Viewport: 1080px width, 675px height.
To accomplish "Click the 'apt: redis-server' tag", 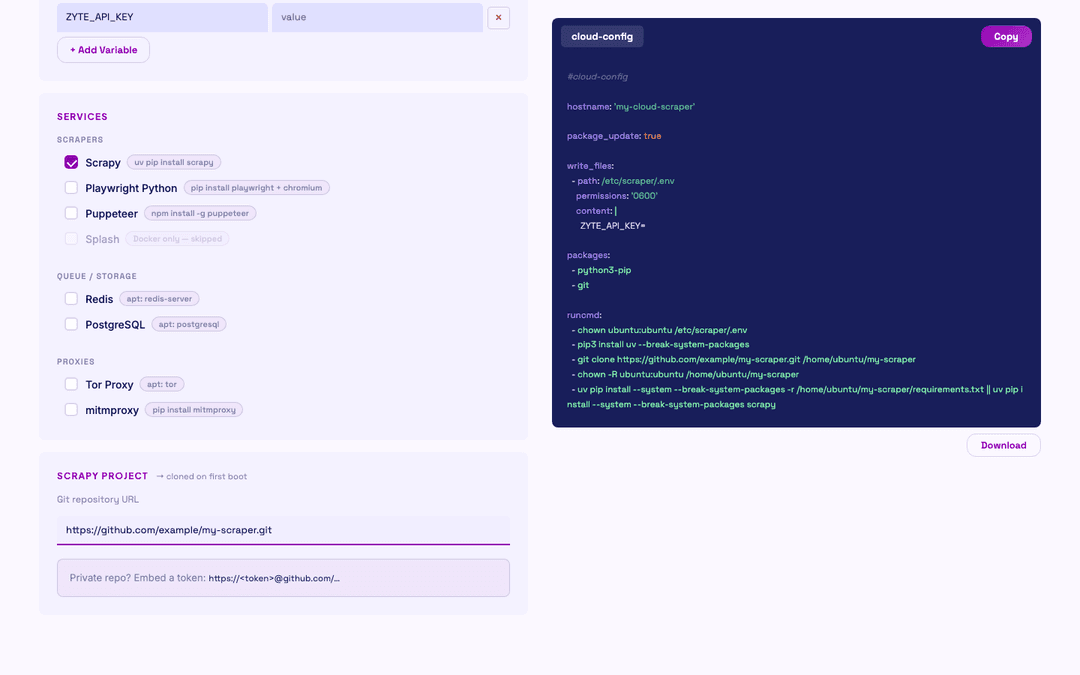I will 159,299.
